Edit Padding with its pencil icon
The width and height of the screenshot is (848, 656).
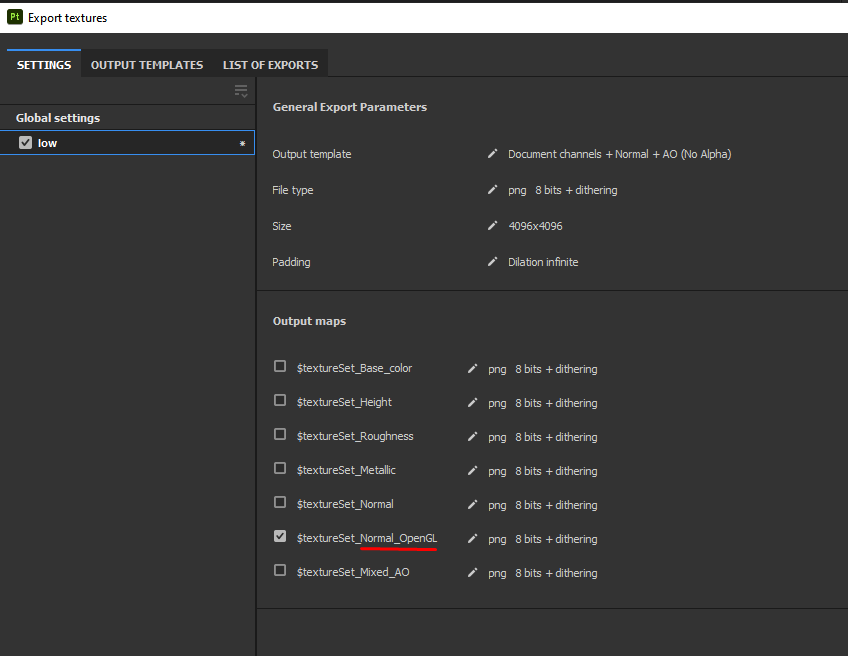492,262
